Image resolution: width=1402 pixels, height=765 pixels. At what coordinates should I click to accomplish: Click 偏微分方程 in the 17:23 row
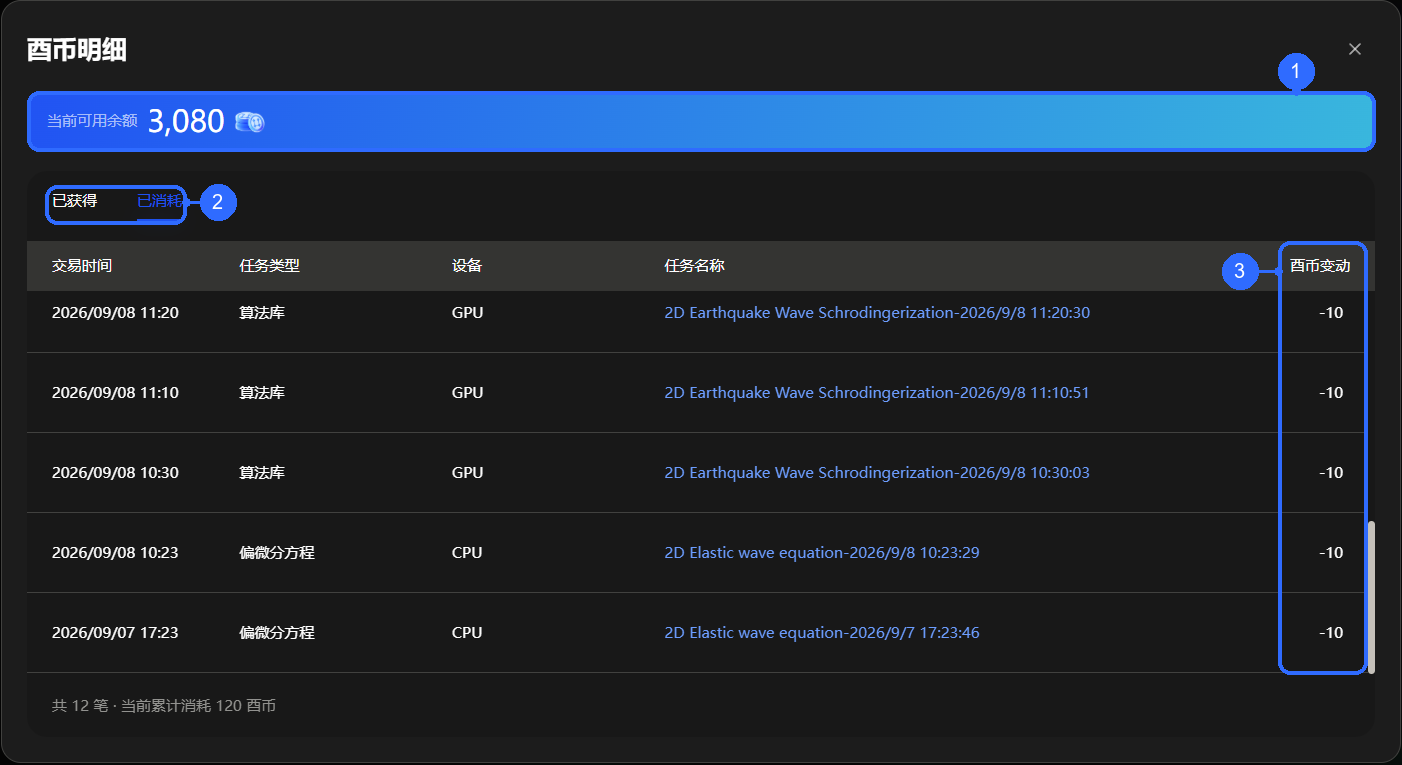coord(277,633)
